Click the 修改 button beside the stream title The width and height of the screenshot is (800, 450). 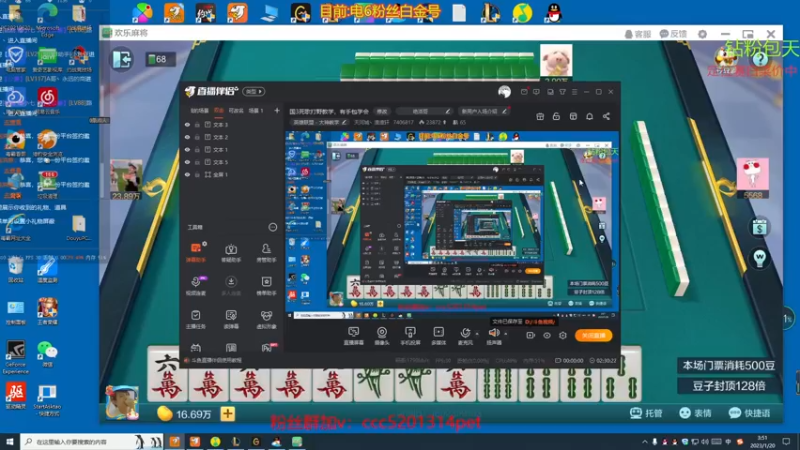[382, 111]
